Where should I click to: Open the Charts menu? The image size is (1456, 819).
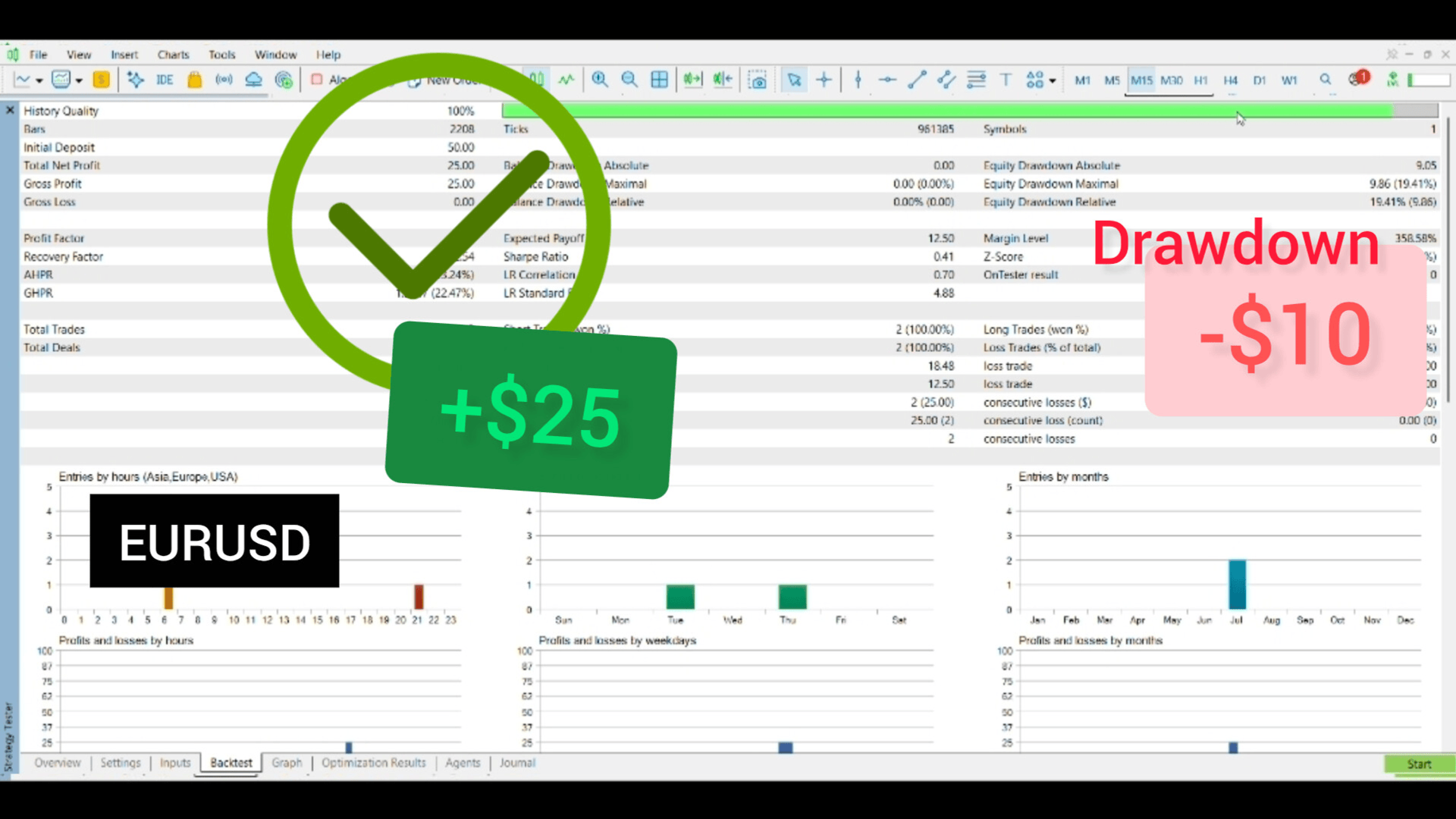point(174,55)
